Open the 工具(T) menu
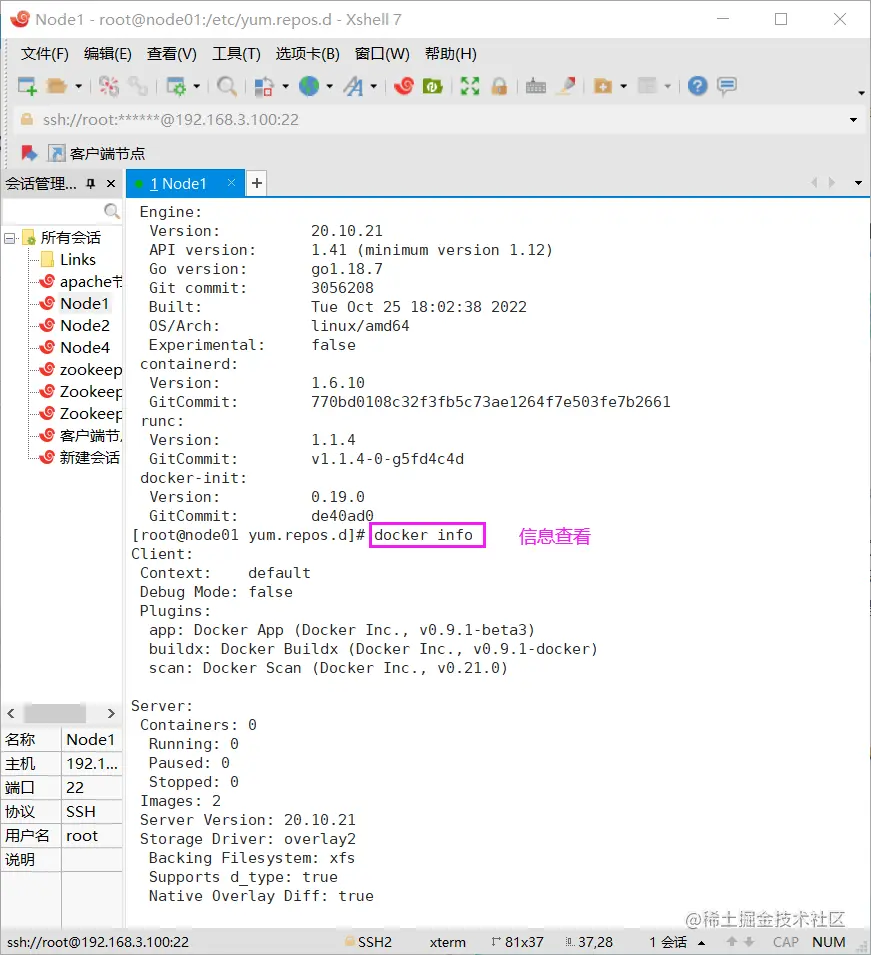 coord(236,54)
